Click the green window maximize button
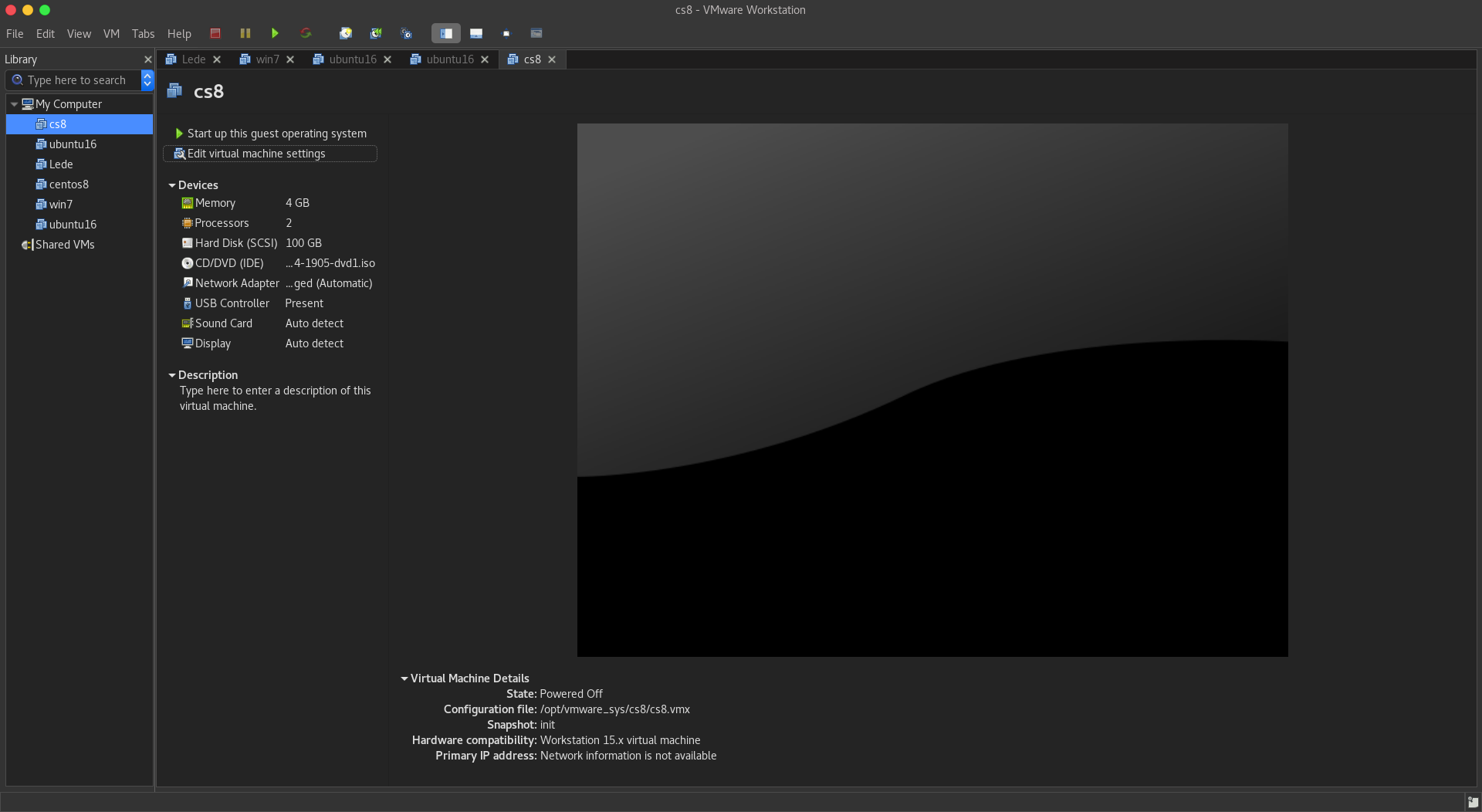 [45, 10]
